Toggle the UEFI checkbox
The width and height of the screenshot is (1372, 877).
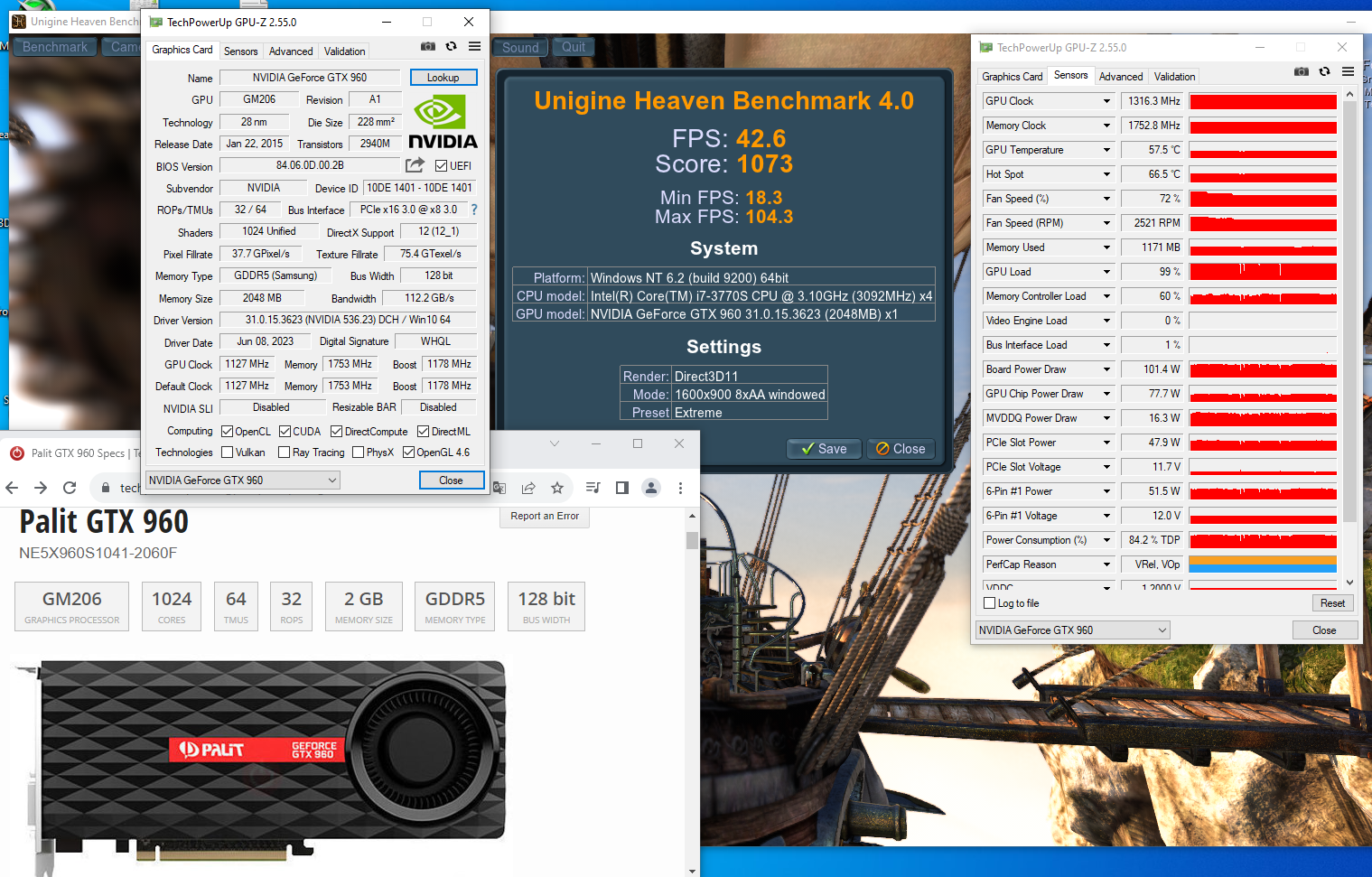tap(441, 166)
